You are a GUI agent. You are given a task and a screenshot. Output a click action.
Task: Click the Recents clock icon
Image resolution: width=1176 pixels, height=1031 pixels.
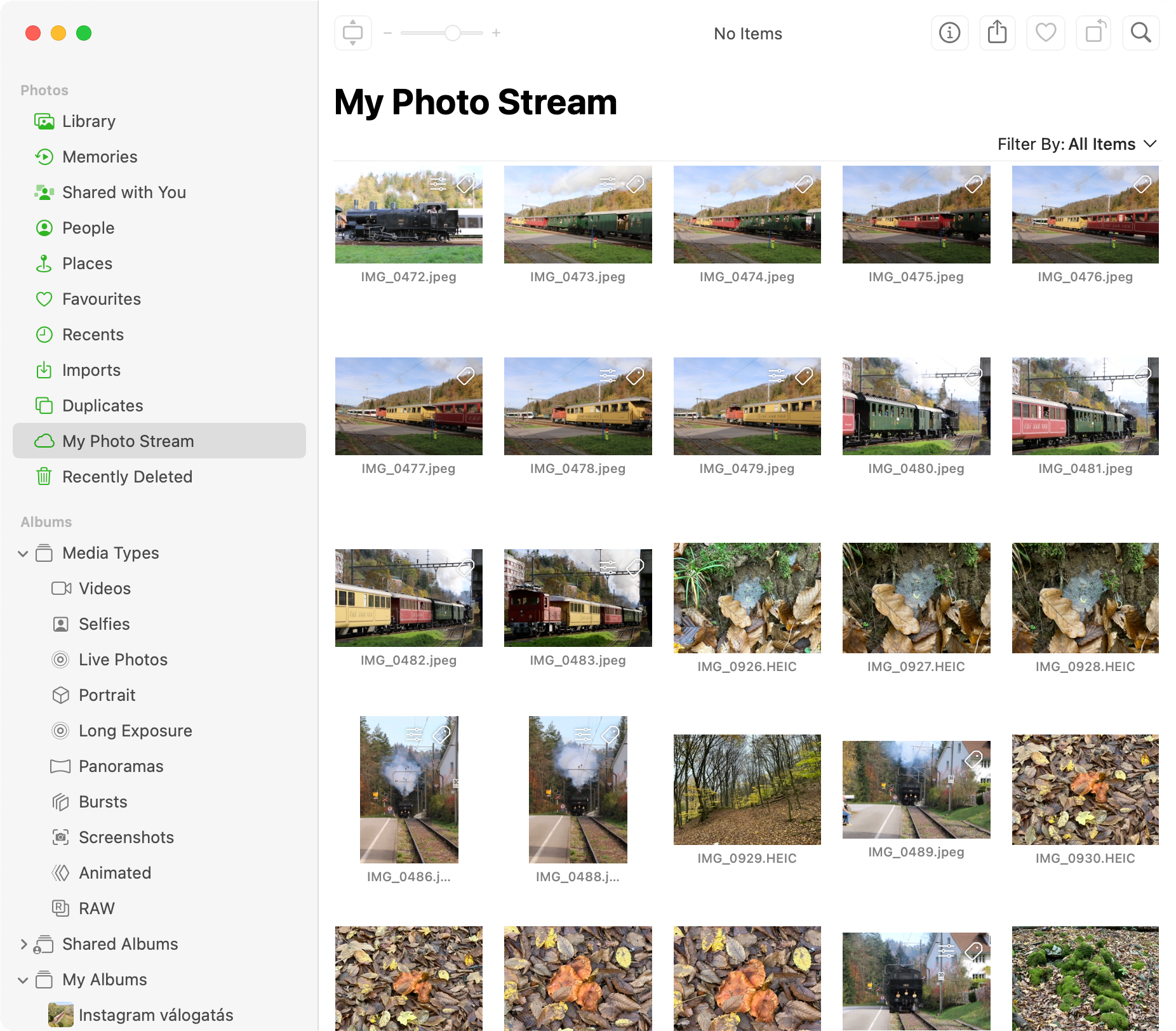[44, 335]
